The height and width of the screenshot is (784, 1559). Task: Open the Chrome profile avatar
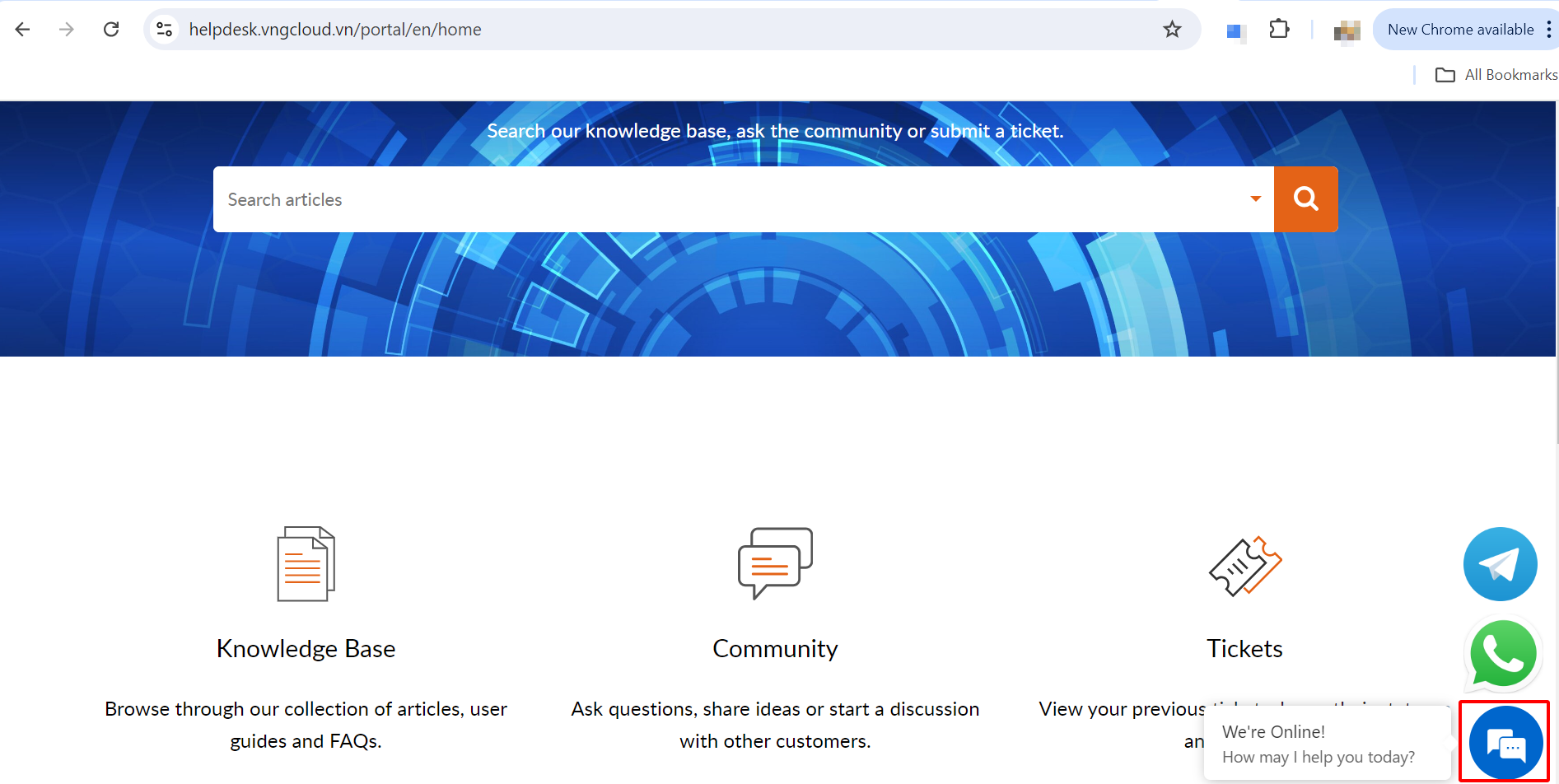(x=1347, y=31)
